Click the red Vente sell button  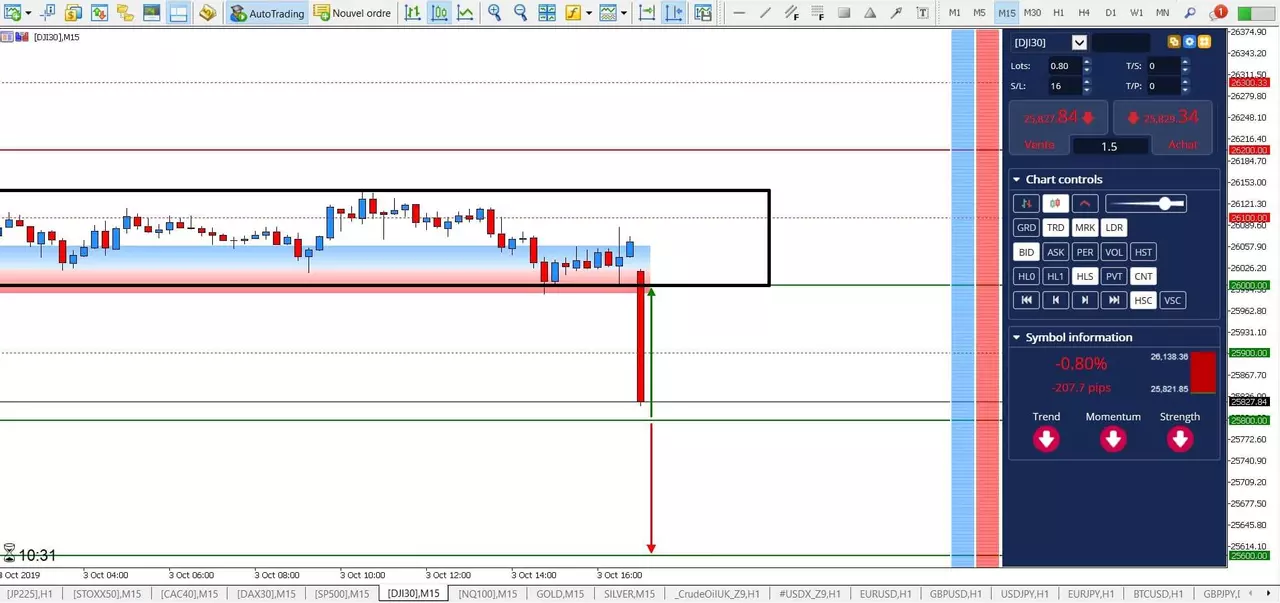pos(1059,128)
